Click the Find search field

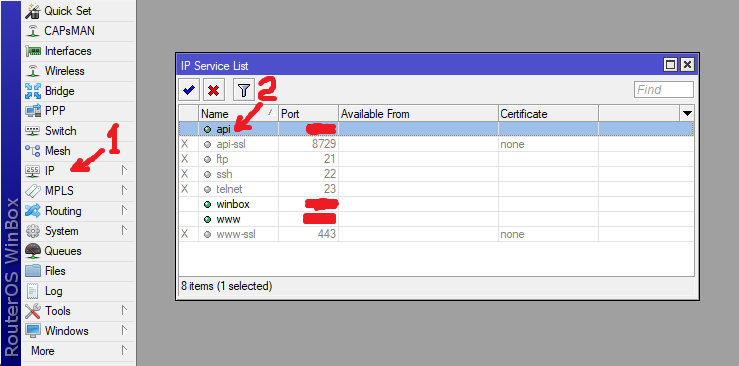[664, 89]
